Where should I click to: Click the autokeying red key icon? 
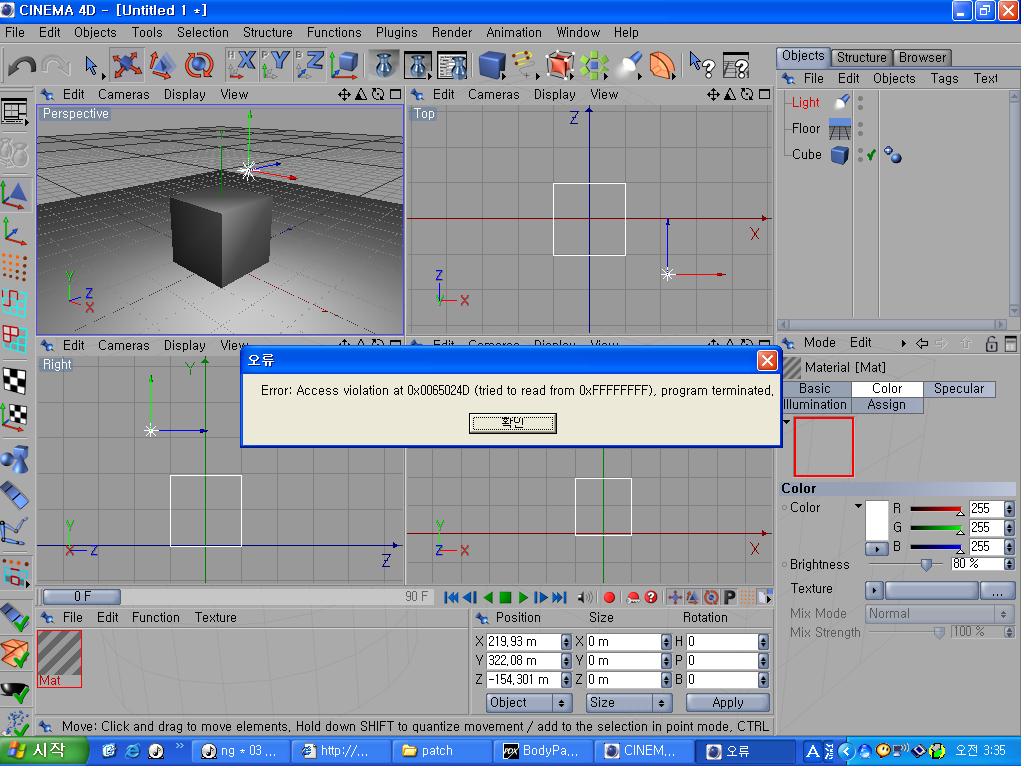(x=632, y=597)
